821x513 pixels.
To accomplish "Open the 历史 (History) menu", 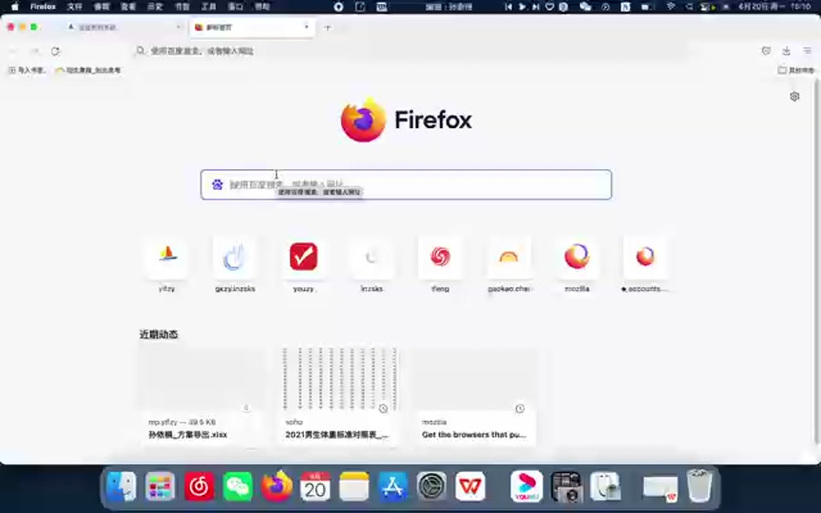I will click(155, 7).
